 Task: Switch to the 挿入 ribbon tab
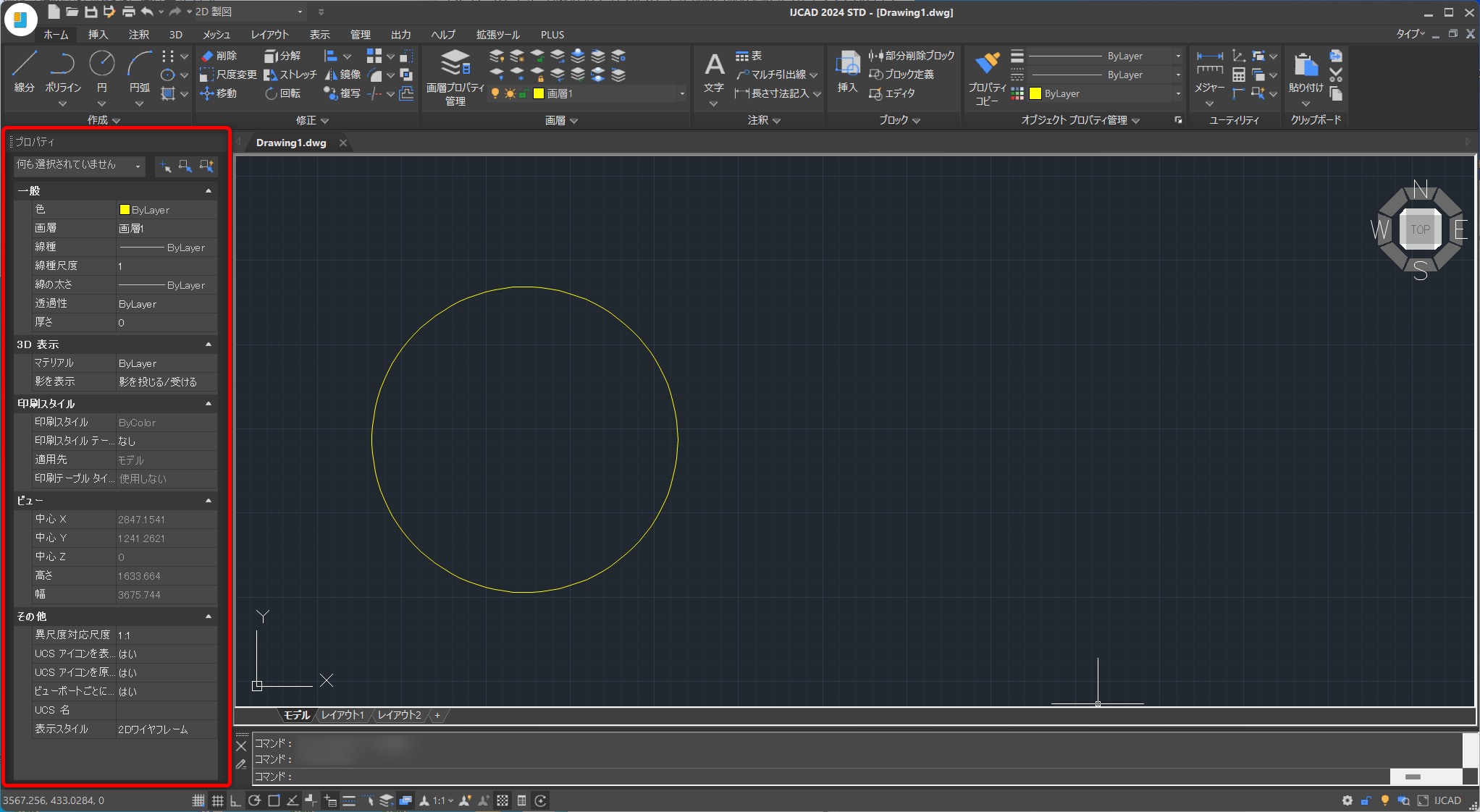(98, 35)
